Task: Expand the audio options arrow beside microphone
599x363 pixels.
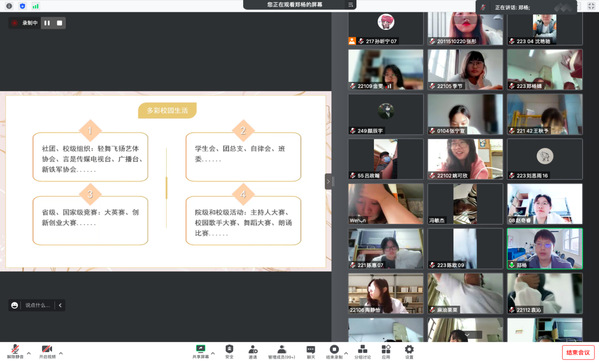Action: tap(29, 353)
